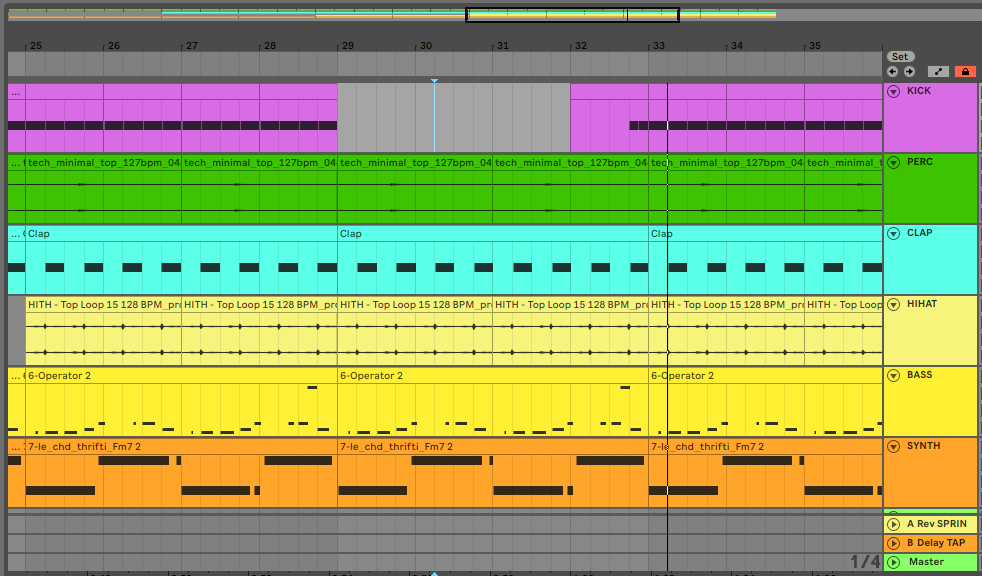Unfold the B Delay TAP return track
Viewport: 982px width, 576px height.
pos(894,543)
